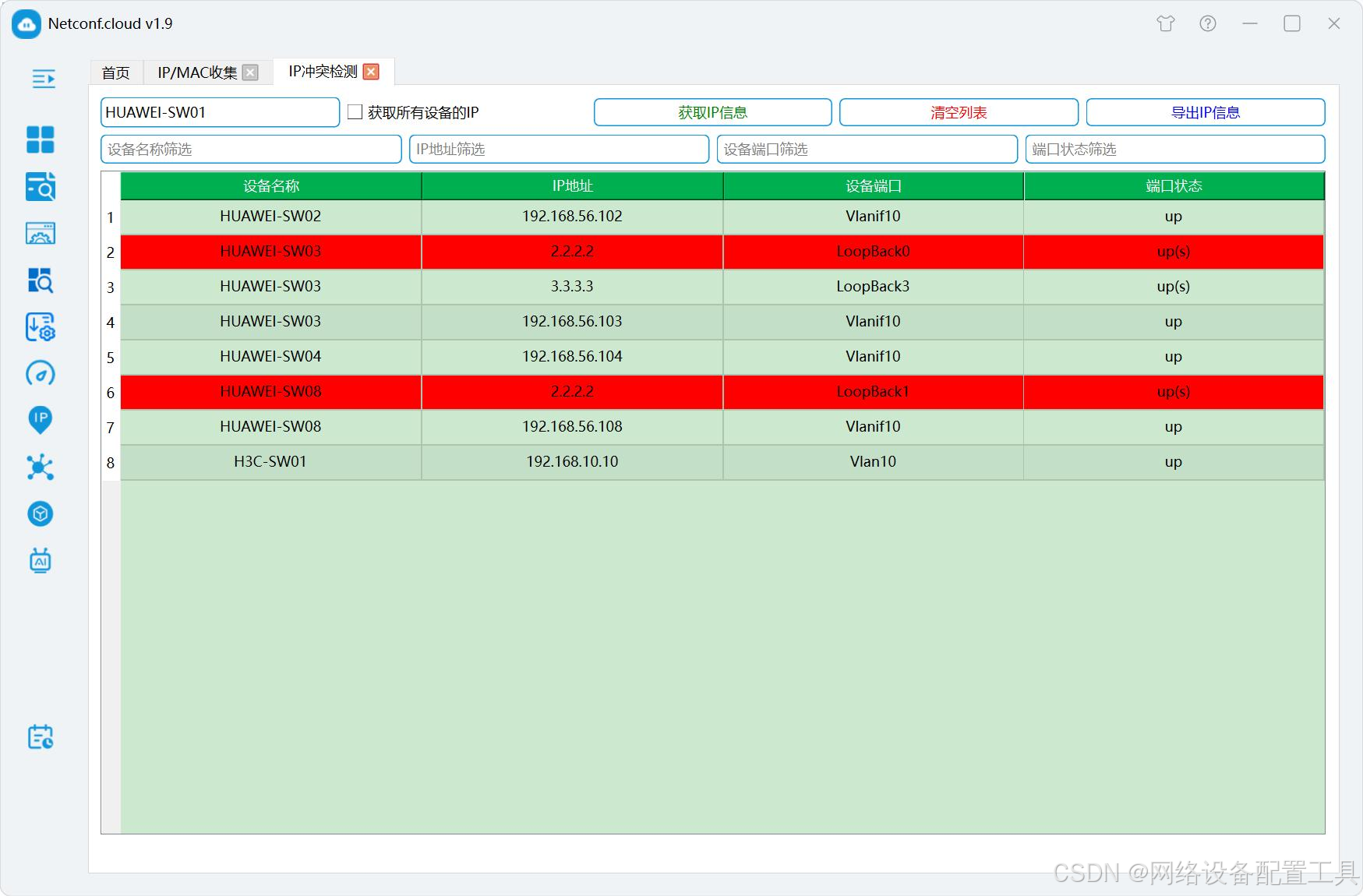This screenshot has height=896, width=1363.
Task: Open the skin theme shirt icon
Action: (1166, 23)
